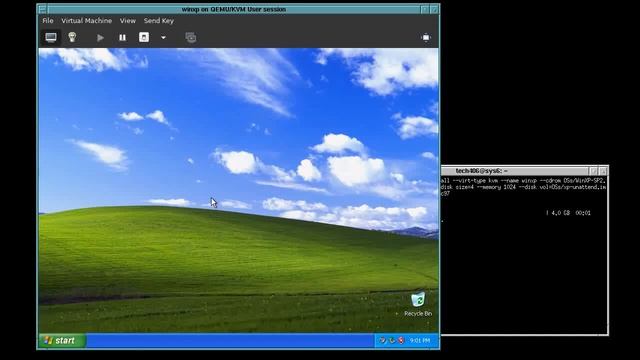The width and height of the screenshot is (640, 360).
Task: Click the first system tray icon
Action: pyautogui.click(x=382, y=340)
